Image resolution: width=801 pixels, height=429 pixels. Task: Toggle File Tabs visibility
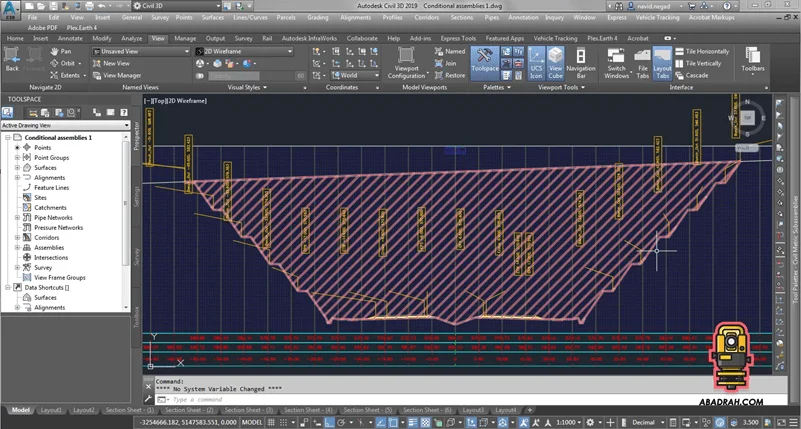pyautogui.click(x=642, y=62)
